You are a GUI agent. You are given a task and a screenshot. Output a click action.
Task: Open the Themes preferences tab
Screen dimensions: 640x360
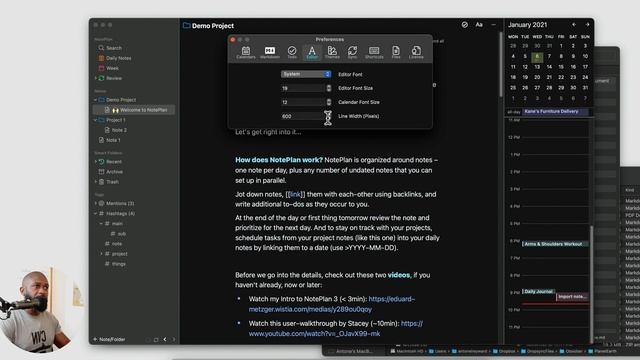tap(332, 52)
